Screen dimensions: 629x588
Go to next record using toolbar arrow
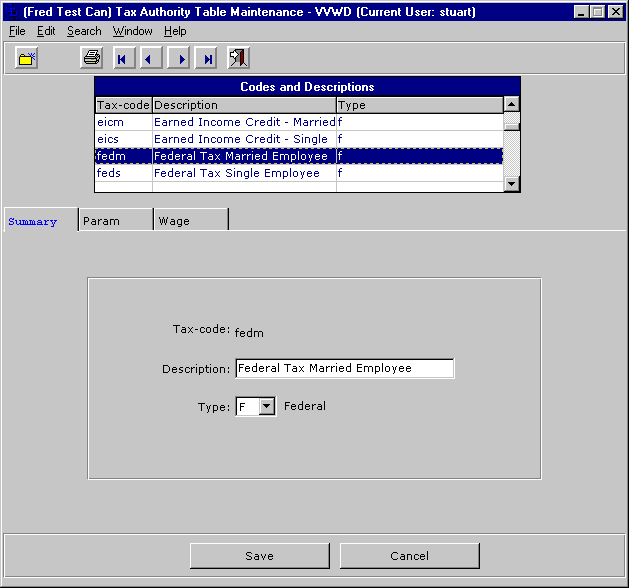(180, 59)
